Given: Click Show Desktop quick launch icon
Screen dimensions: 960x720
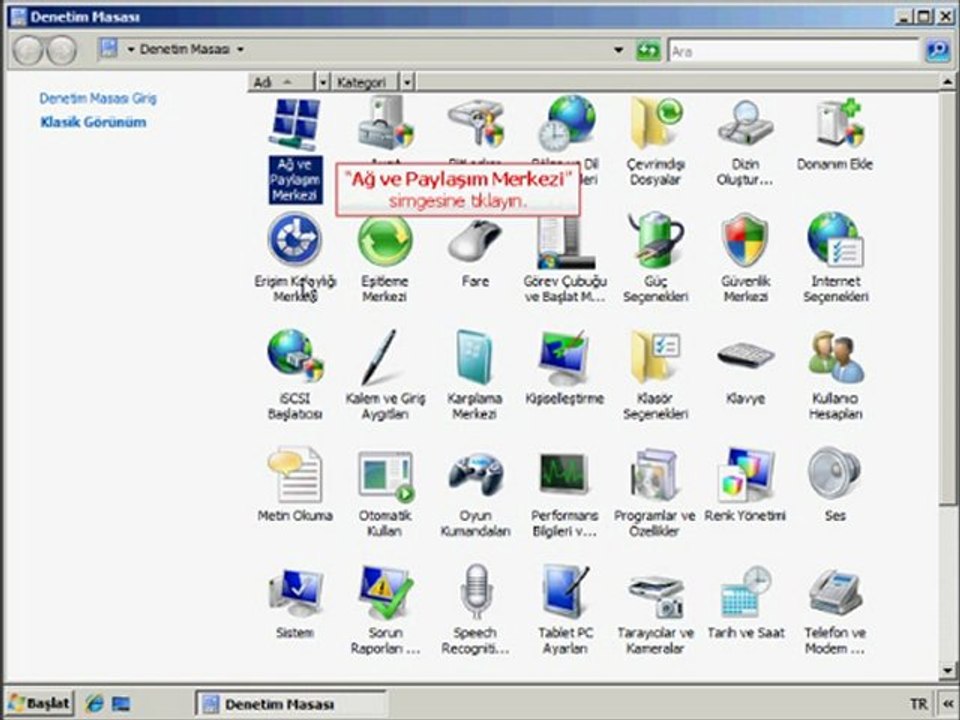Looking at the screenshot, I should pyautogui.click(x=121, y=704).
